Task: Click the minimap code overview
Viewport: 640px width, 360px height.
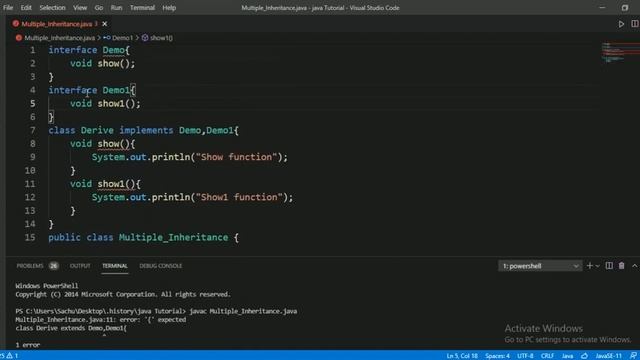Action: [620, 53]
